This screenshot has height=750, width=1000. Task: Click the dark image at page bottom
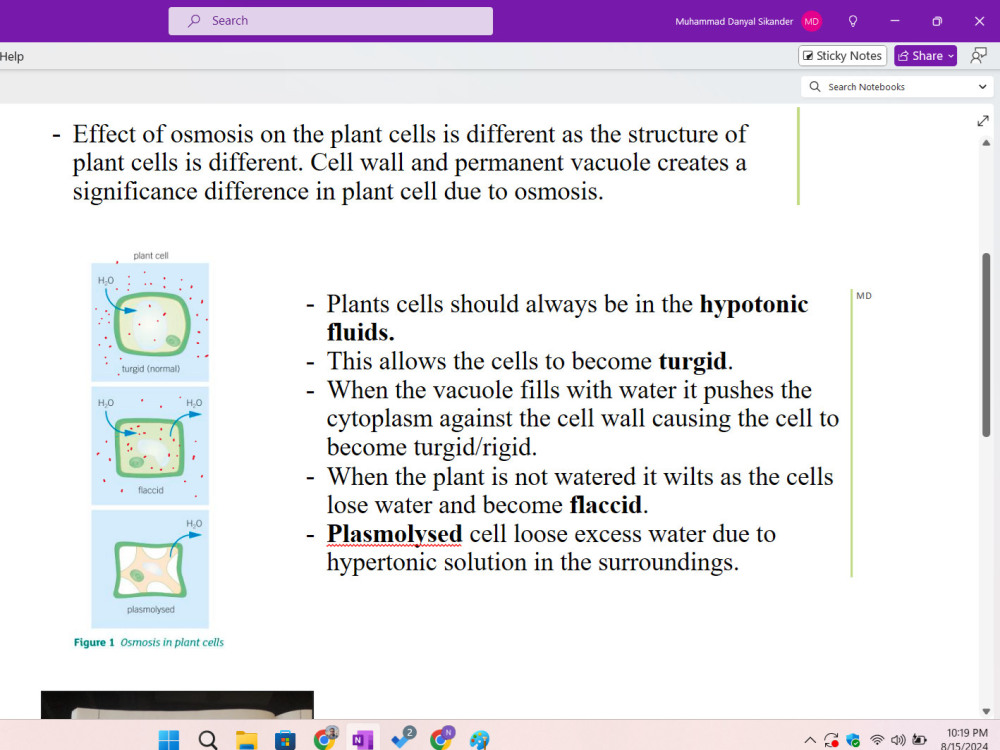click(x=177, y=705)
